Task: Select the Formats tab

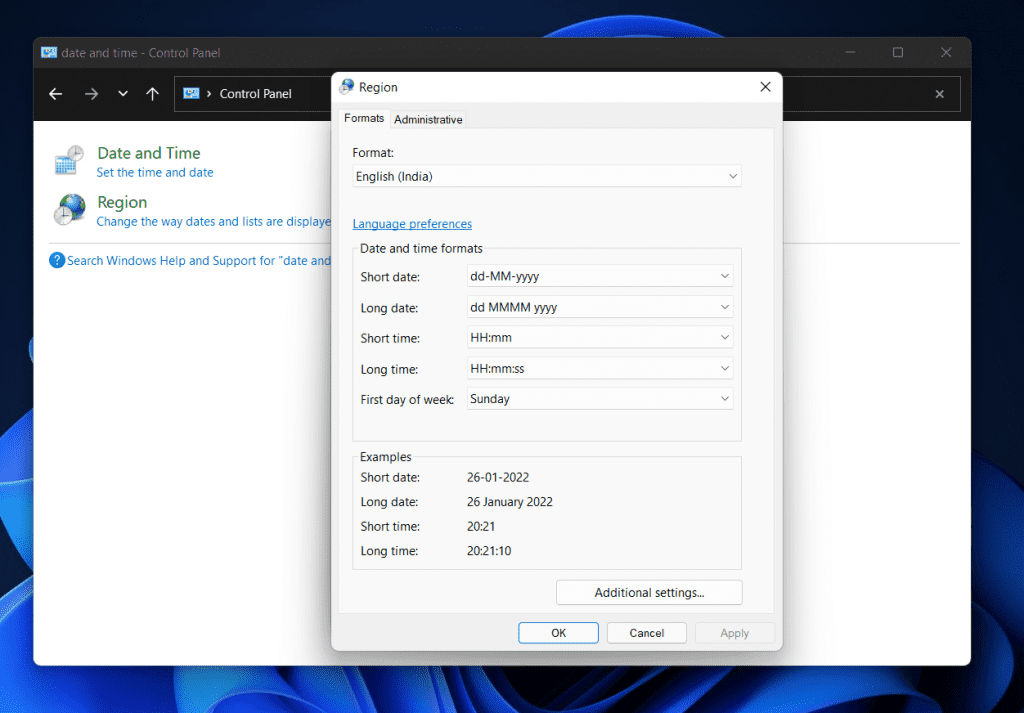Action: pos(364,118)
